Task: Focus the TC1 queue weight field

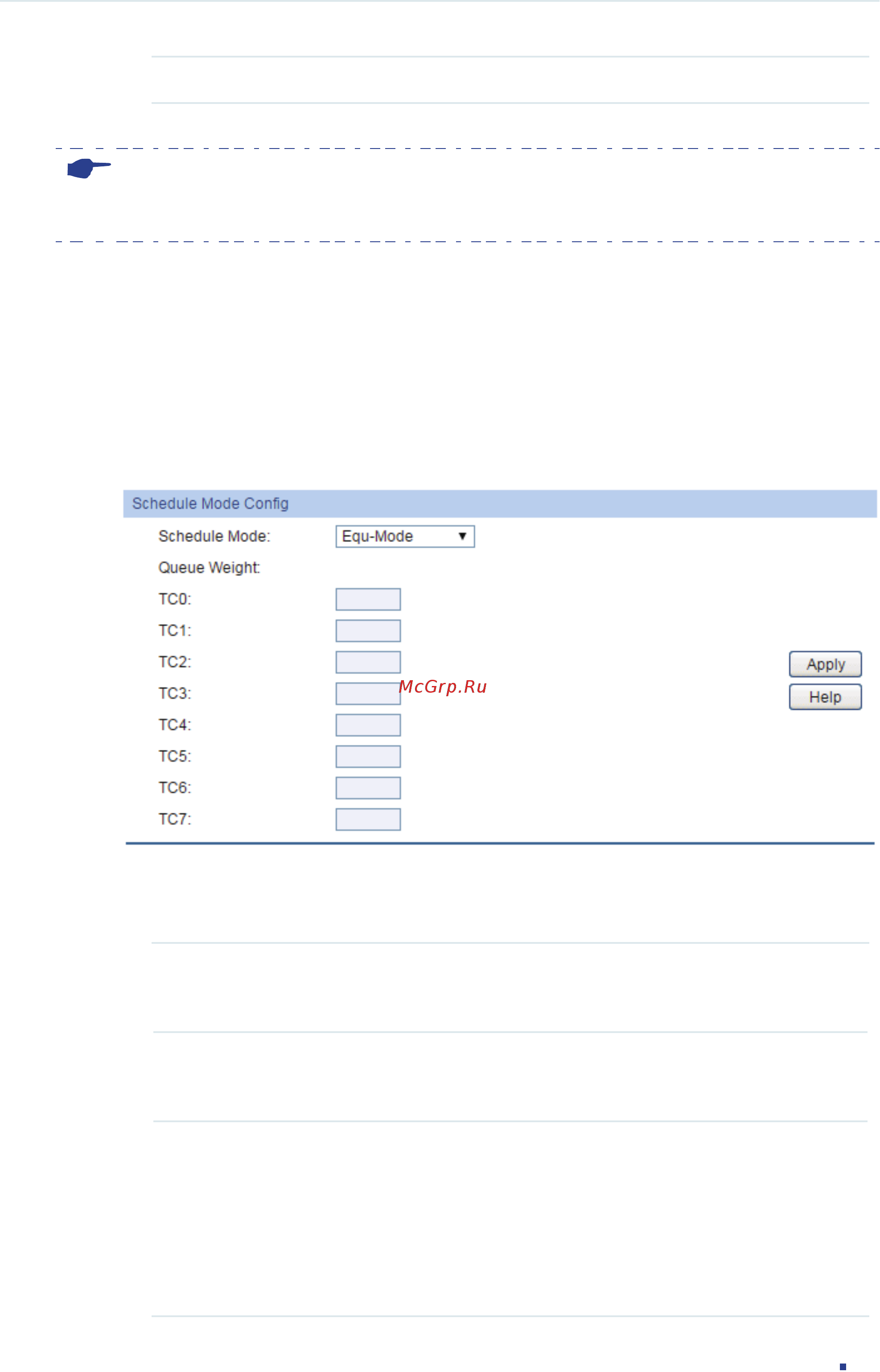Action: coord(368,631)
